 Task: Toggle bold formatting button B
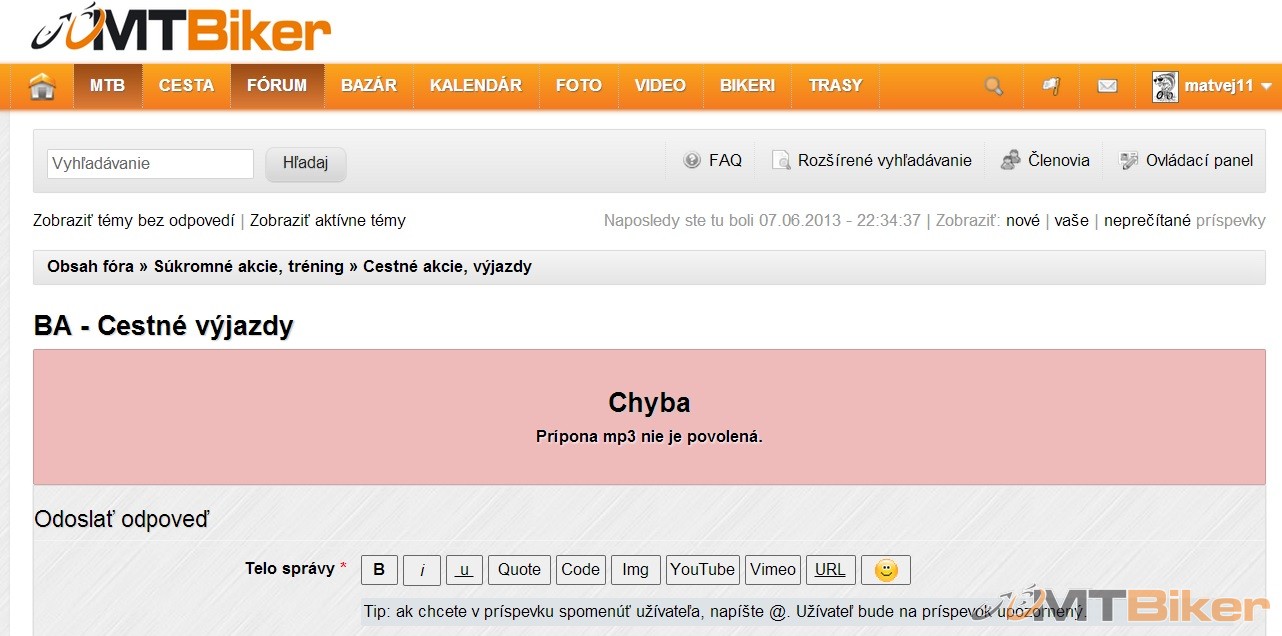pyautogui.click(x=379, y=570)
